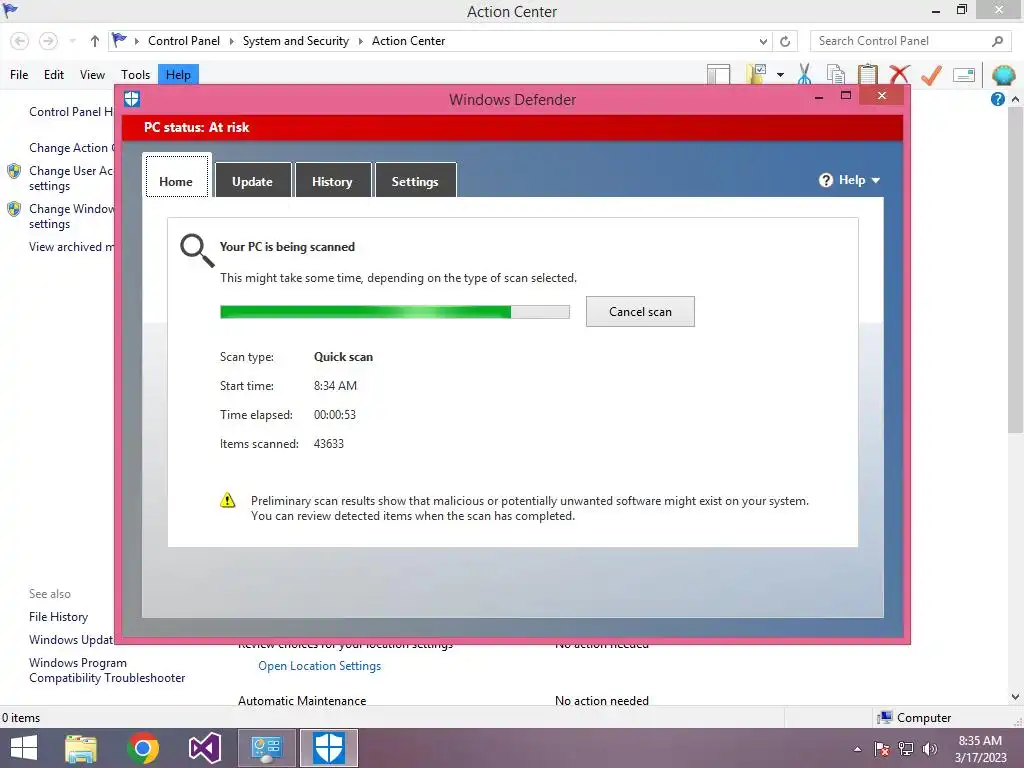This screenshot has height=768, width=1024.
Task: Click the Copy documents icon in toolbar
Action: click(x=835, y=74)
